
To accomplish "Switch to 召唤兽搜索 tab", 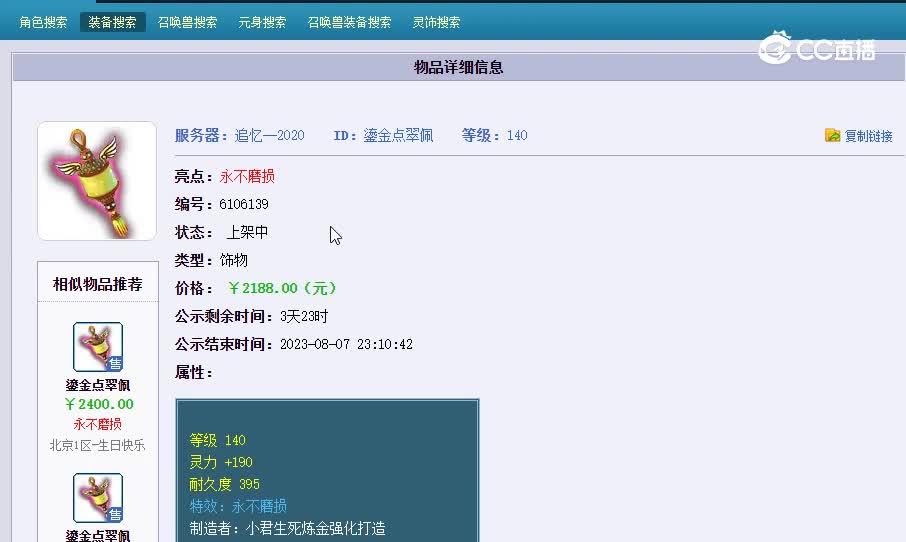I will 187,23.
